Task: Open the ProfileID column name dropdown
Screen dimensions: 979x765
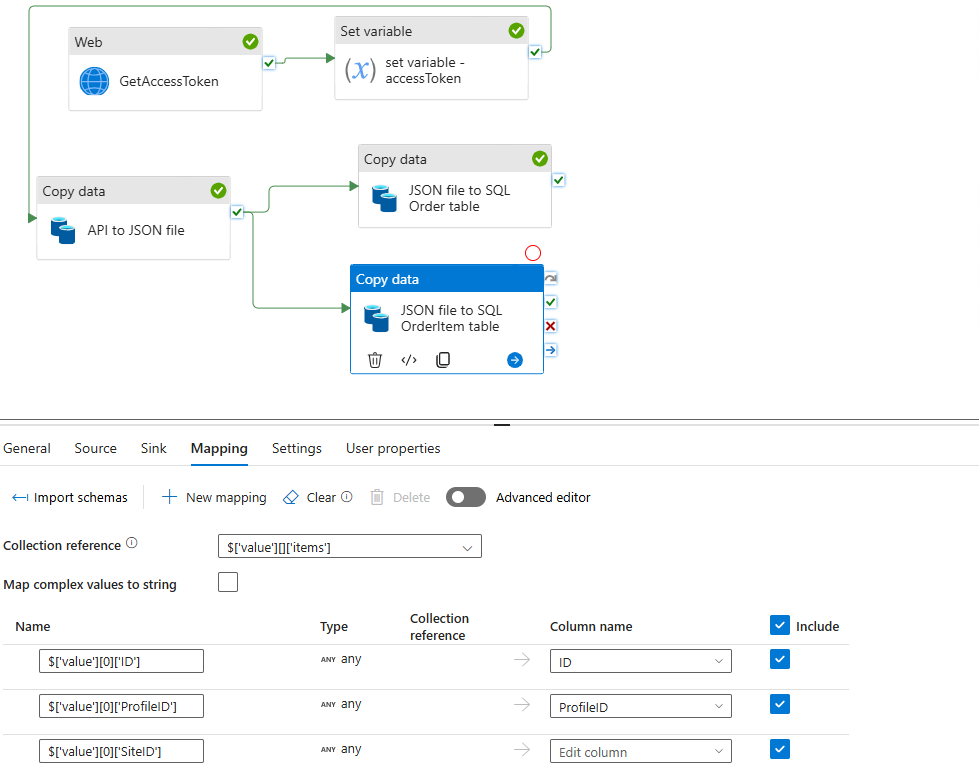Action: (x=641, y=706)
